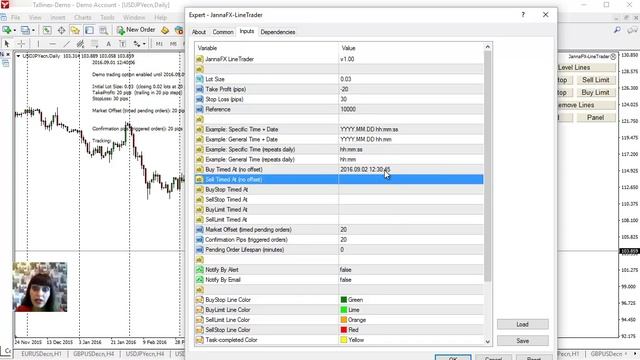The width and height of the screenshot is (640, 360).
Task: Click the dialog help question mark
Action: click(523, 15)
